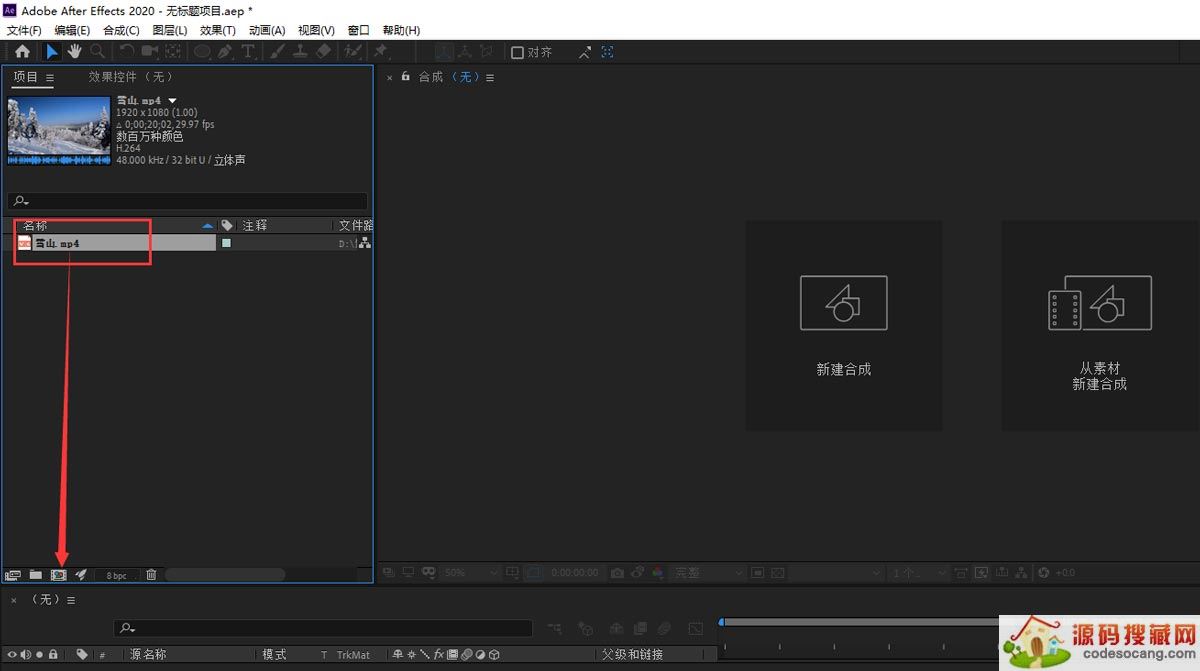Screen dimensions: 1200x671
Task: Select the Pen tool
Action: click(x=225, y=52)
